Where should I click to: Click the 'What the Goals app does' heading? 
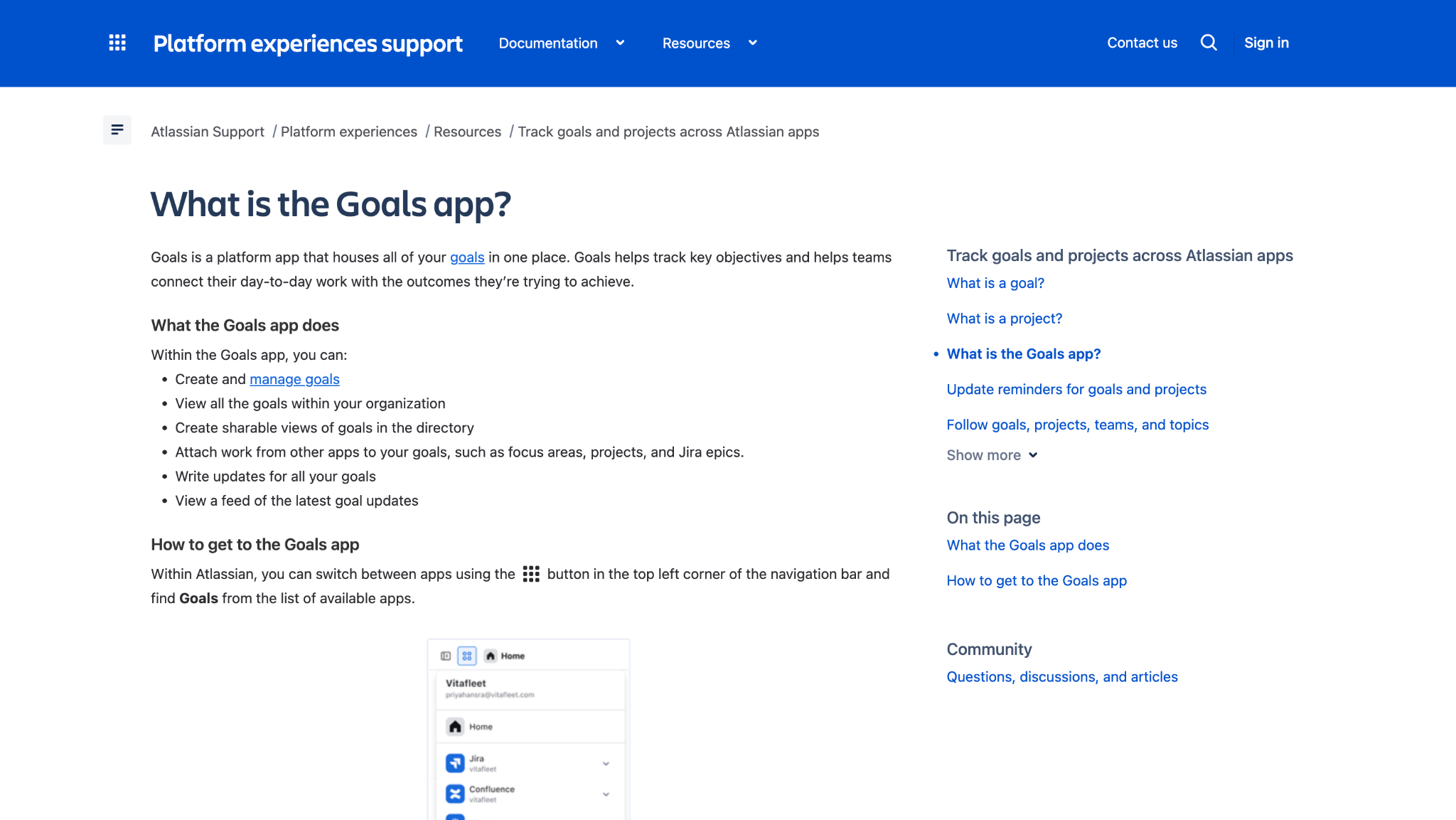(x=245, y=326)
